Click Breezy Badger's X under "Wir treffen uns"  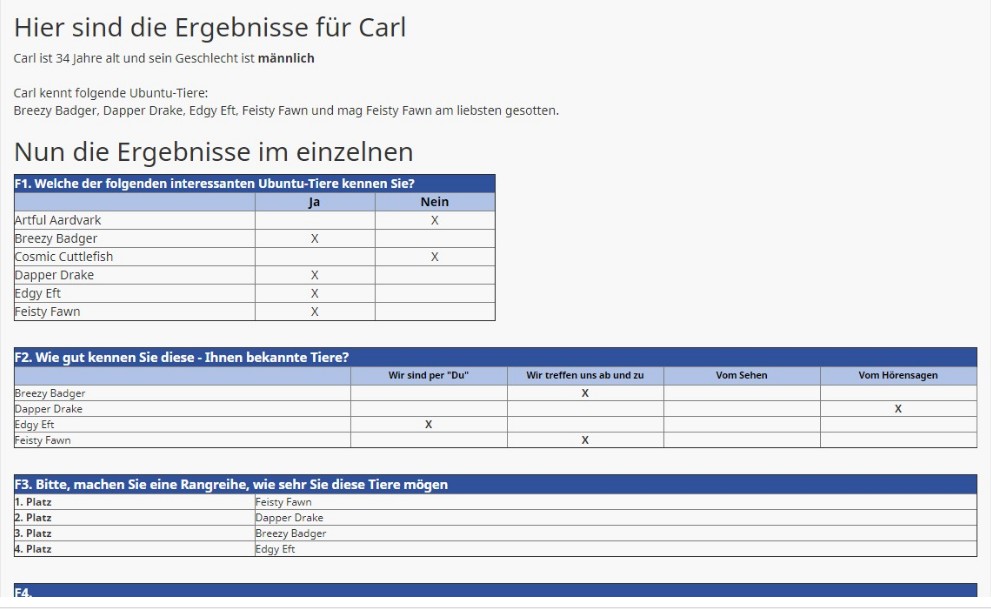(x=585, y=394)
